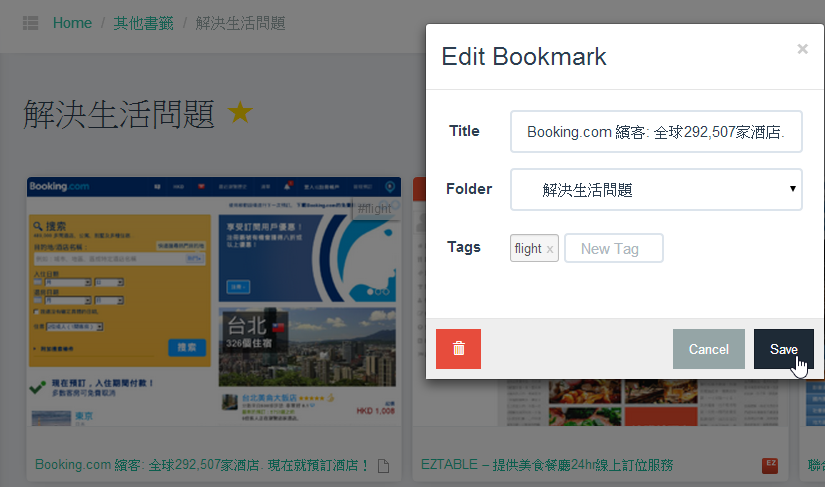825x487 pixels.
Task: Close the Edit Bookmark dialog with X
Action: (x=802, y=49)
